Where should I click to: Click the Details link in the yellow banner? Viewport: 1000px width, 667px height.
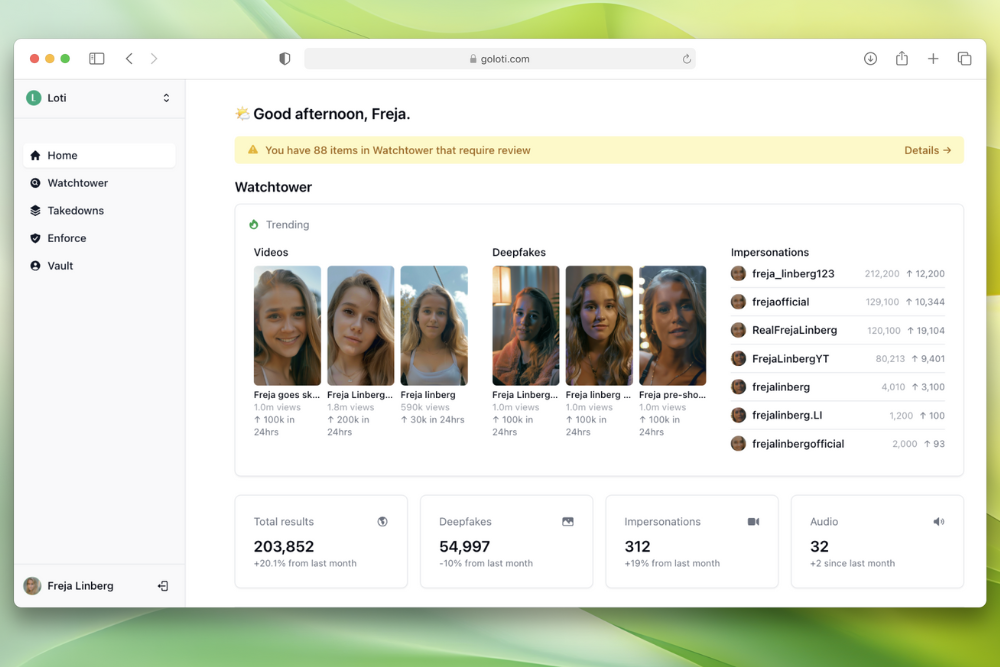[928, 149]
